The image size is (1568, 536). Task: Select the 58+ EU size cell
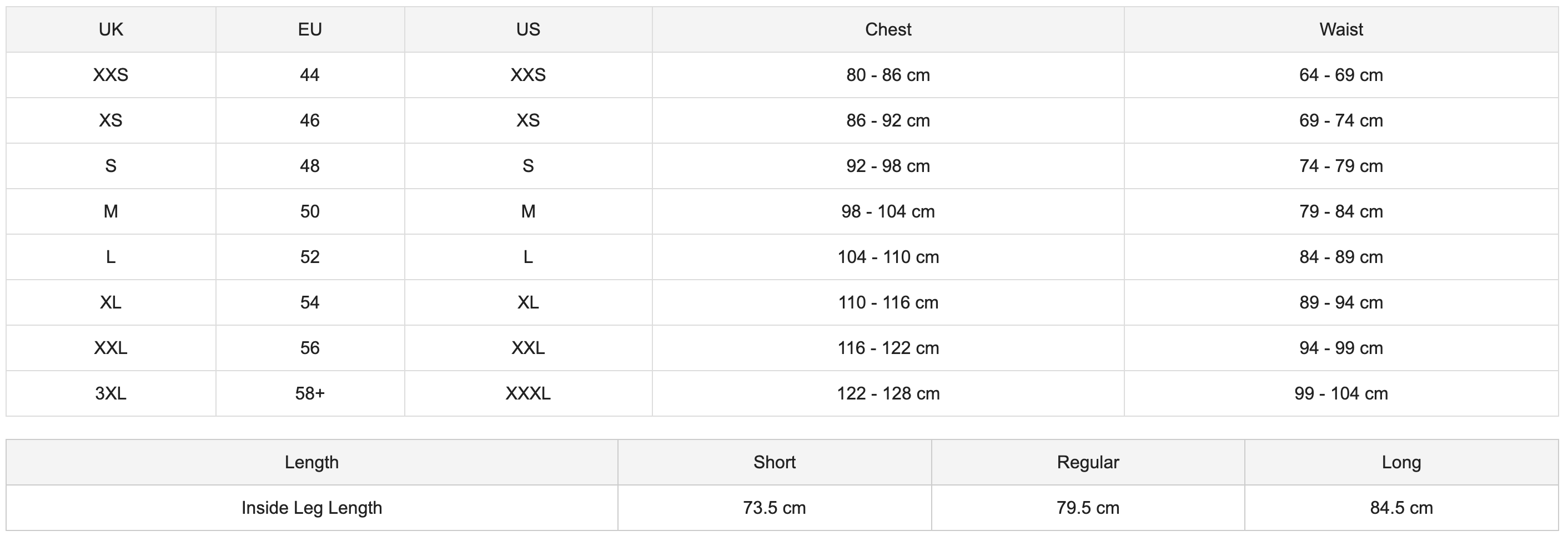click(x=310, y=393)
